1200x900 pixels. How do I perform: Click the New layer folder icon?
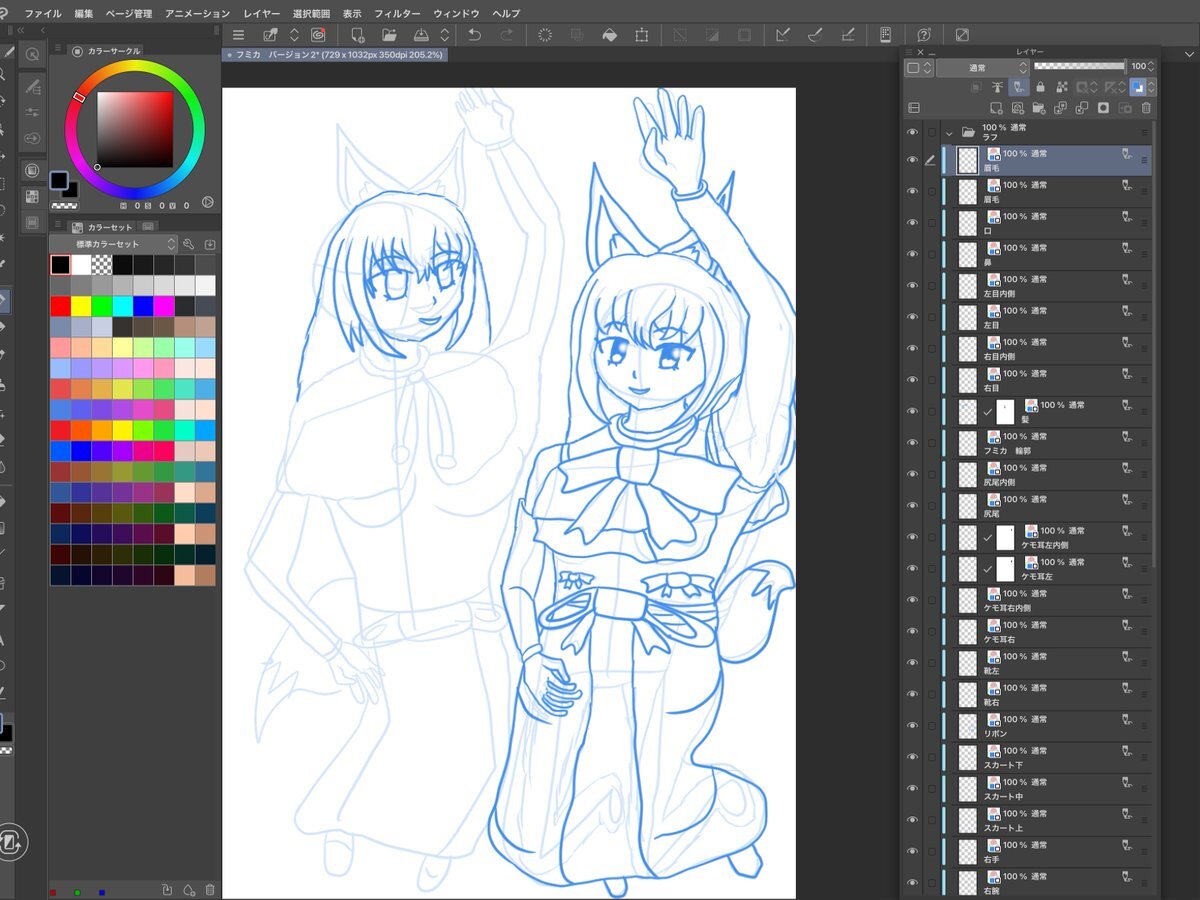(1039, 108)
